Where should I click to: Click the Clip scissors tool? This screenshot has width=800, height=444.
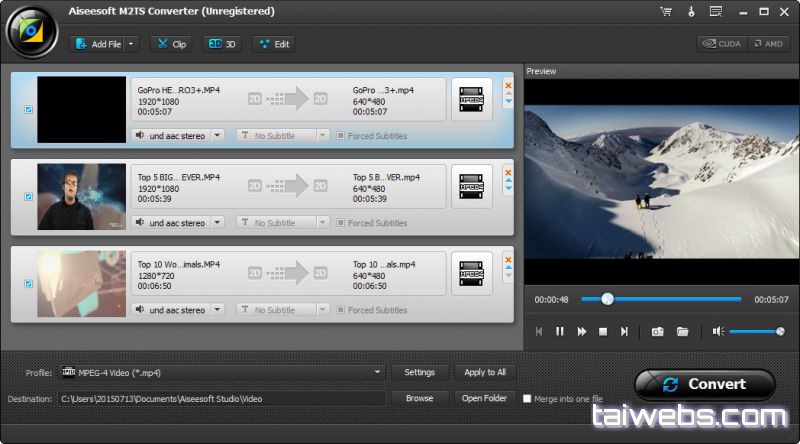tap(171, 44)
